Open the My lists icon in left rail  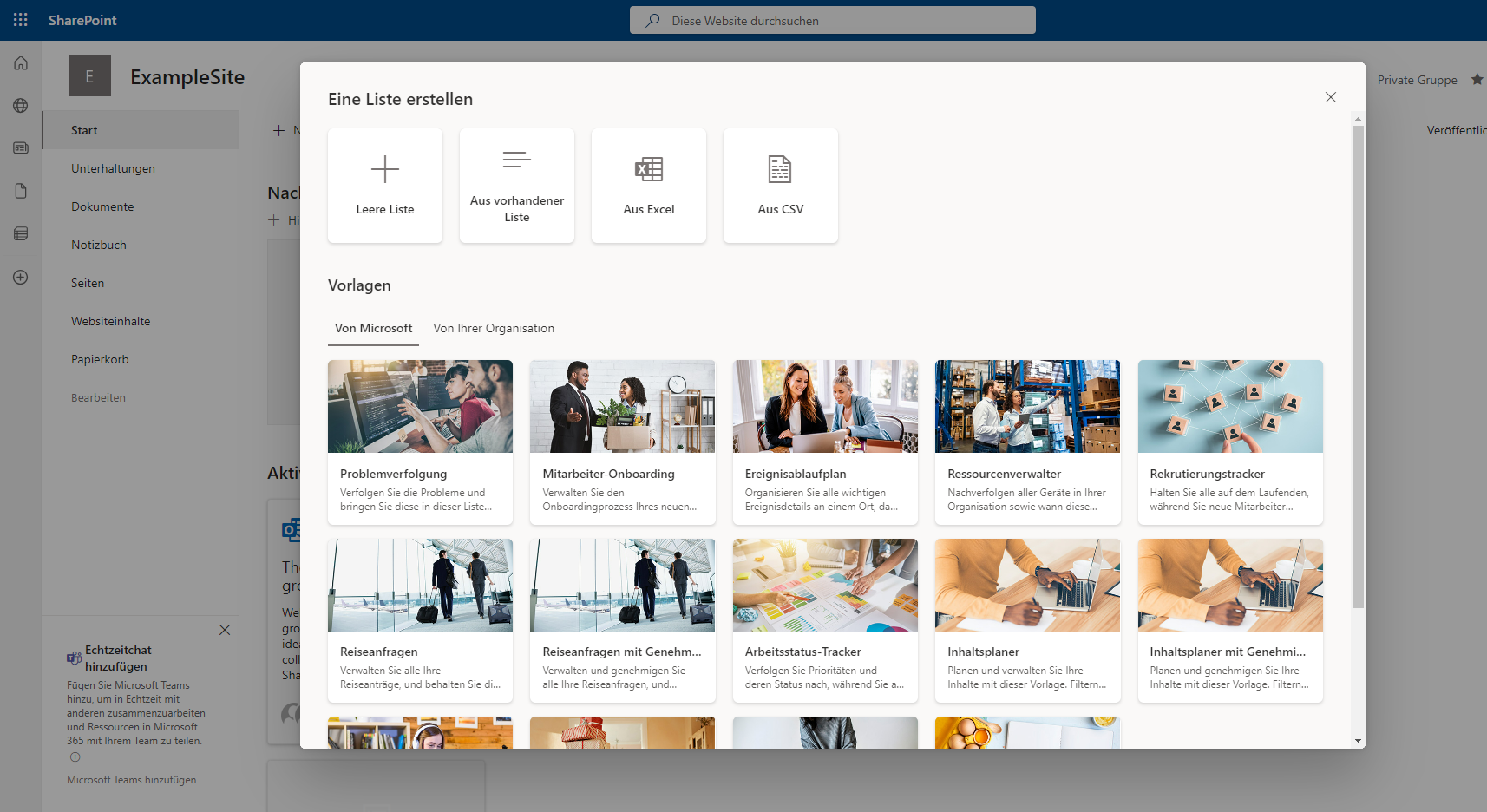pos(21,233)
